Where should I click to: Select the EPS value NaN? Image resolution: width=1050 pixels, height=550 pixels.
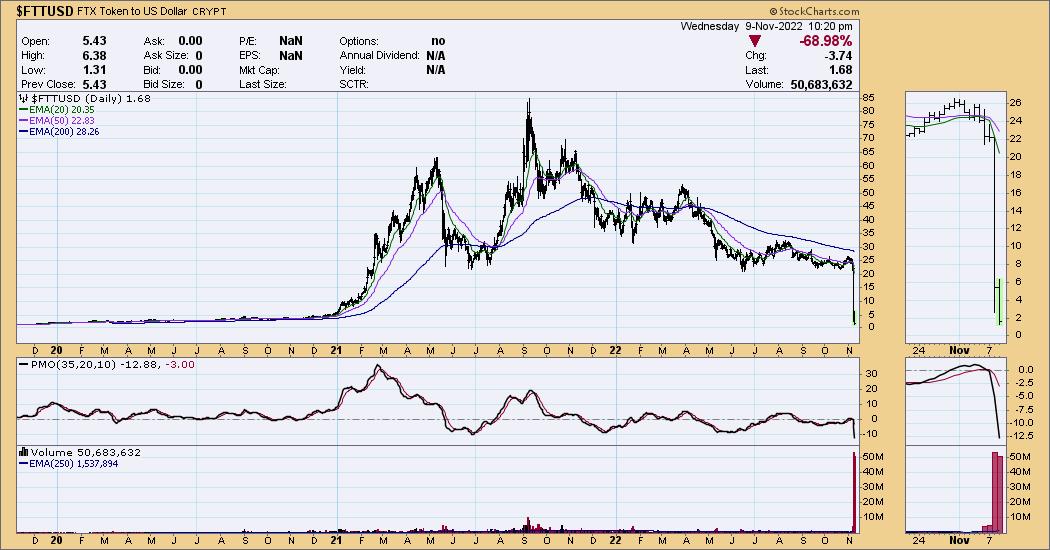[291, 56]
